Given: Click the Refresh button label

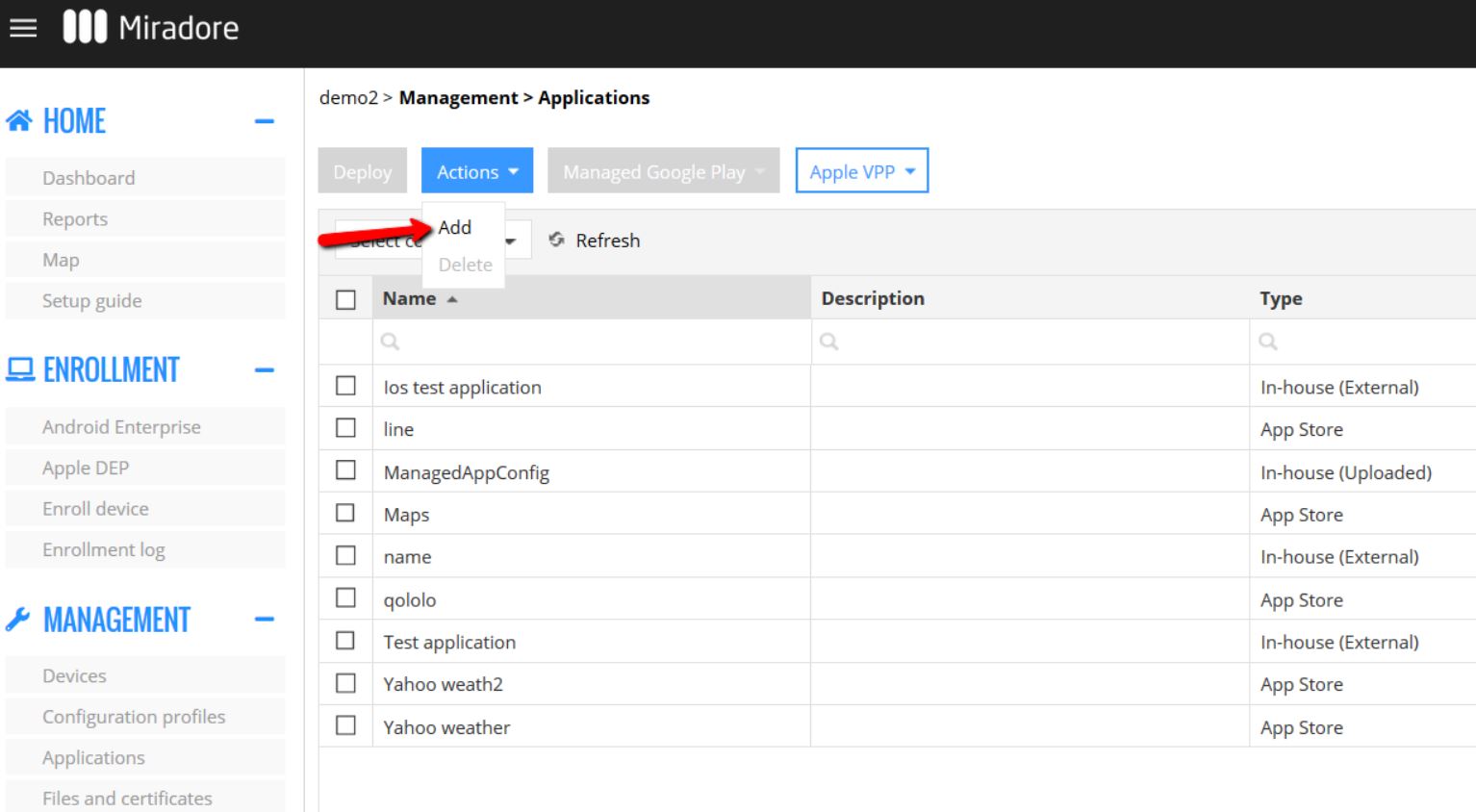Looking at the screenshot, I should coord(608,241).
